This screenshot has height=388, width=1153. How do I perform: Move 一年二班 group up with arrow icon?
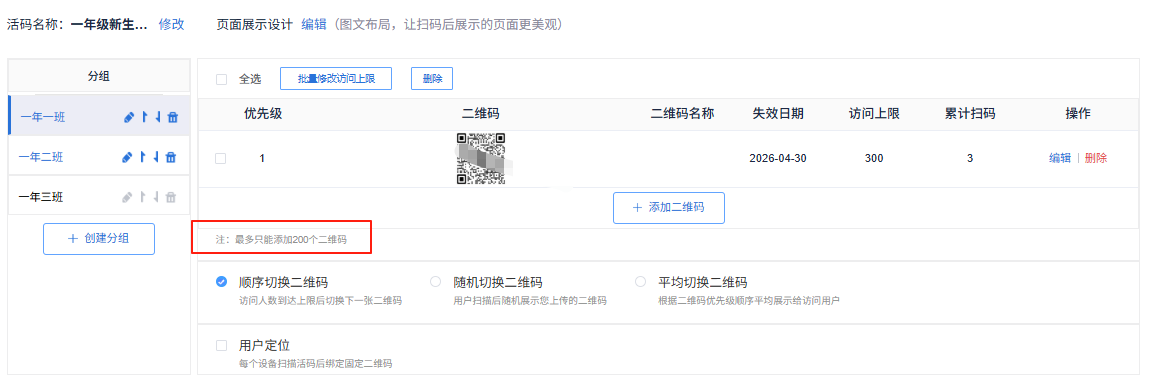point(143,157)
